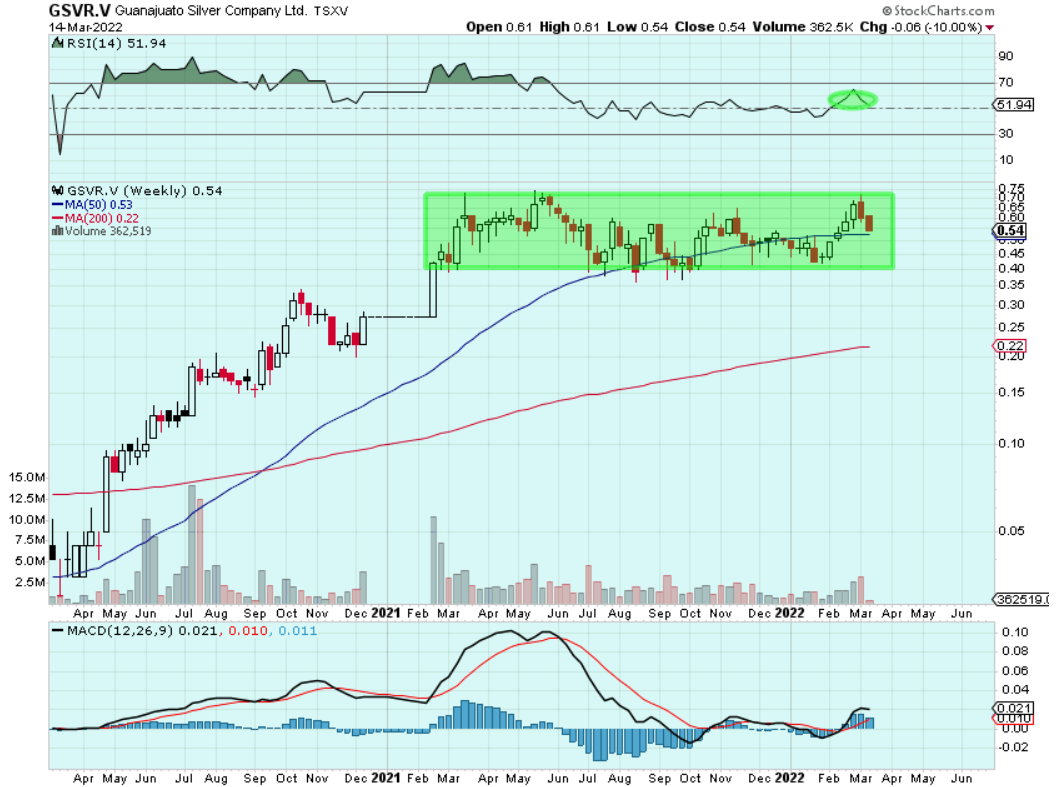
Task: Click the bold 2022 label below the MACD panel
Action: [789, 778]
